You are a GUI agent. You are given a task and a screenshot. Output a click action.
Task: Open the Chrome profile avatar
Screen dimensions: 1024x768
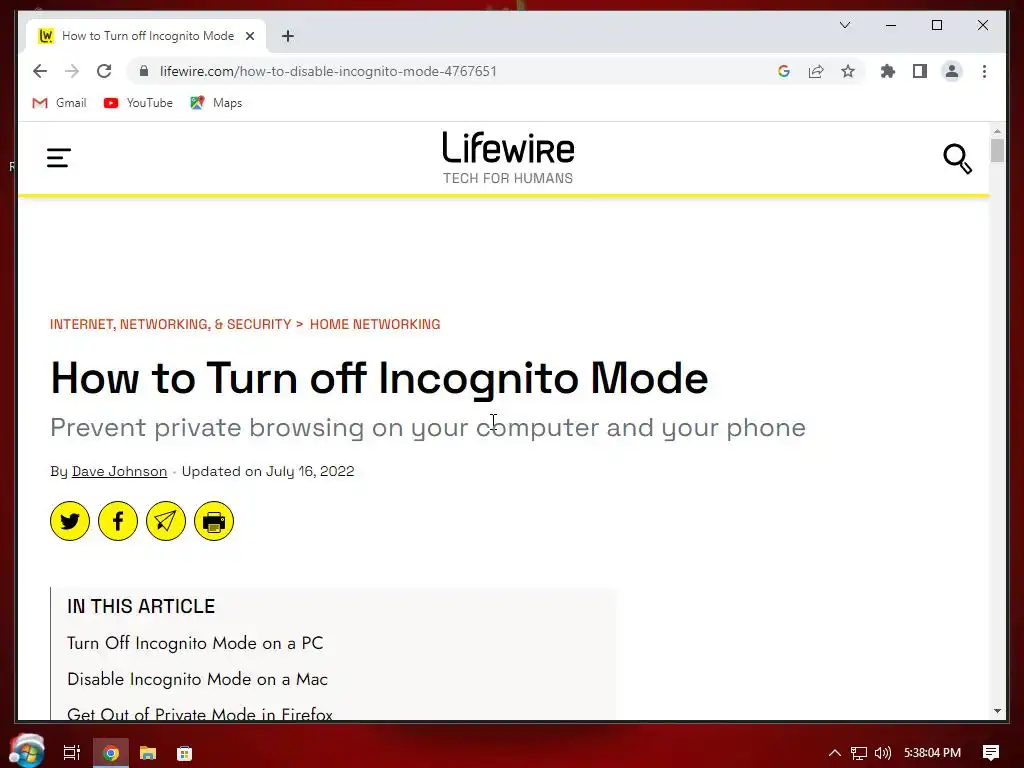(x=952, y=71)
